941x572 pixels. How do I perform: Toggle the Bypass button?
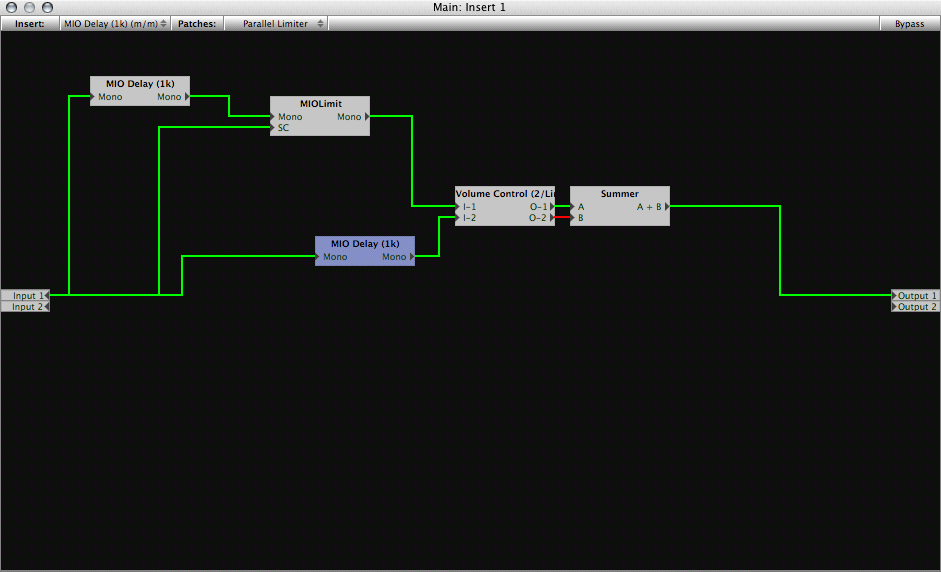coord(909,23)
